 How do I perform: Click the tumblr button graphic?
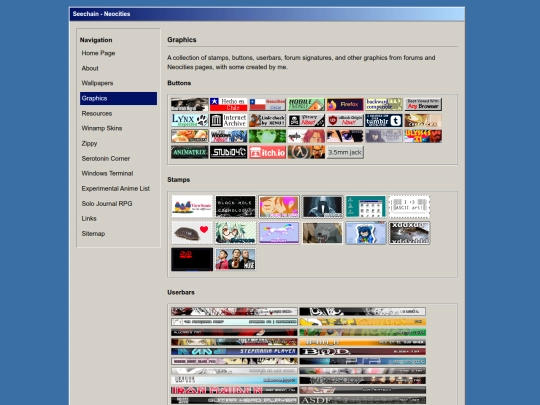(384, 120)
